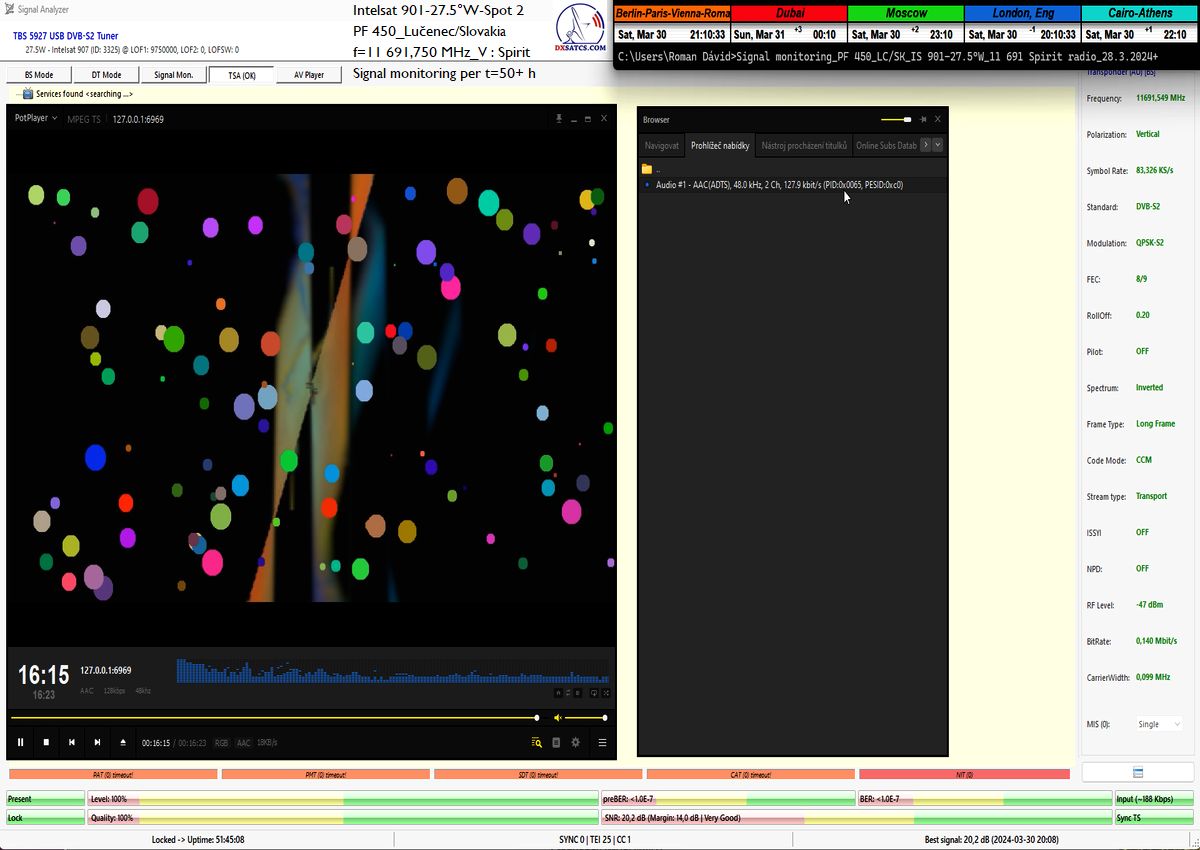Open the PotPlayer main menu dropdown
Viewport: 1200px width, 850px height.
(x=36, y=118)
